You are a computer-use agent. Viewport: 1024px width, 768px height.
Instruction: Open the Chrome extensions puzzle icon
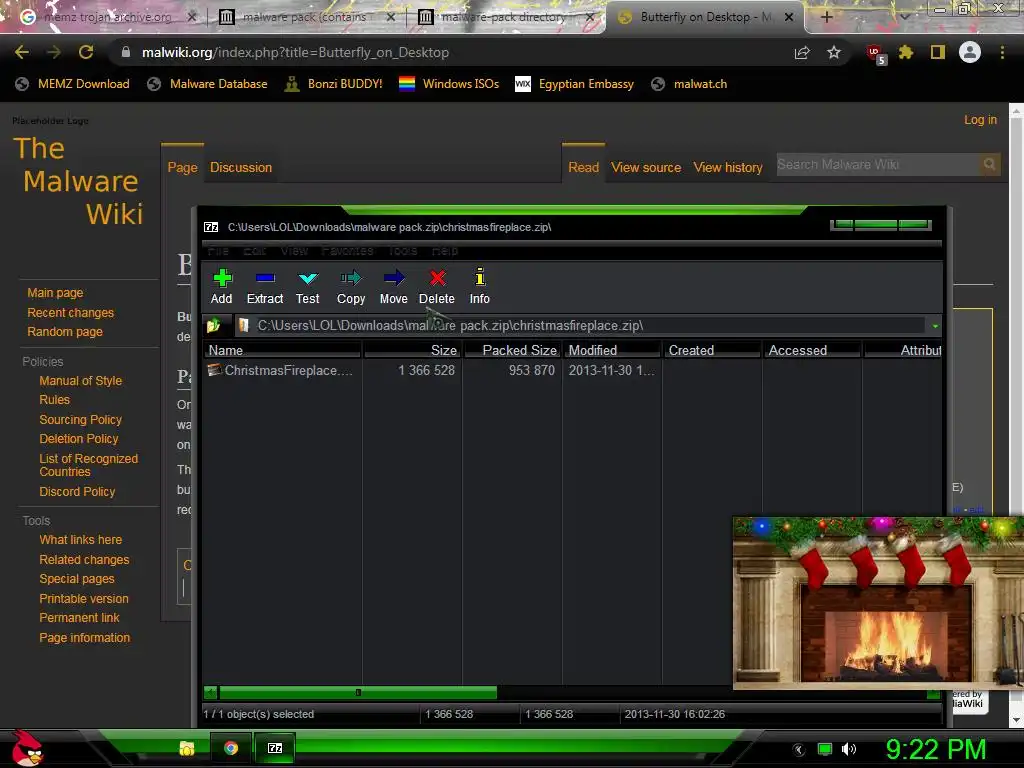[906, 52]
